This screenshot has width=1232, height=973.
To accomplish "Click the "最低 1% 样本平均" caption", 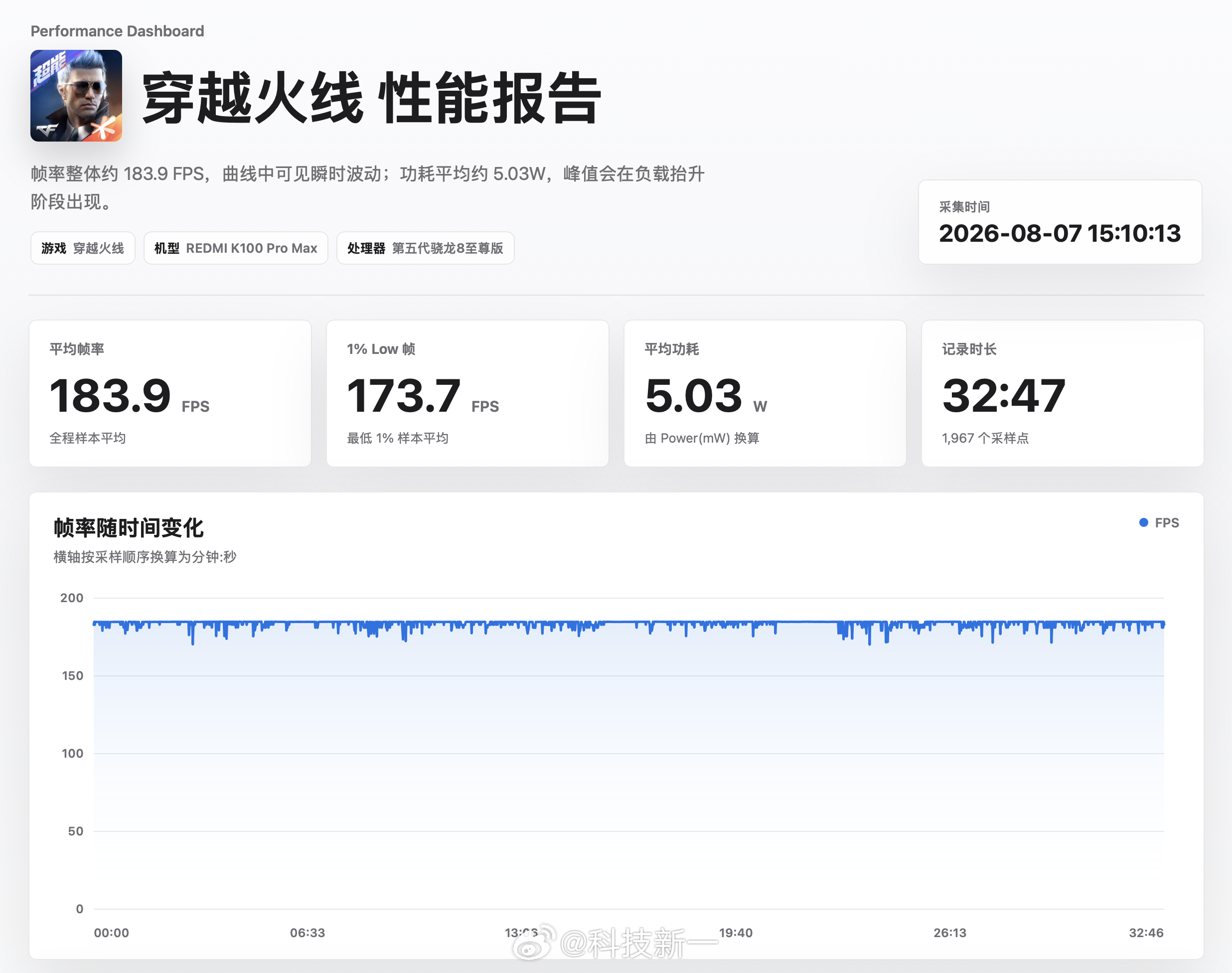I will (398, 438).
